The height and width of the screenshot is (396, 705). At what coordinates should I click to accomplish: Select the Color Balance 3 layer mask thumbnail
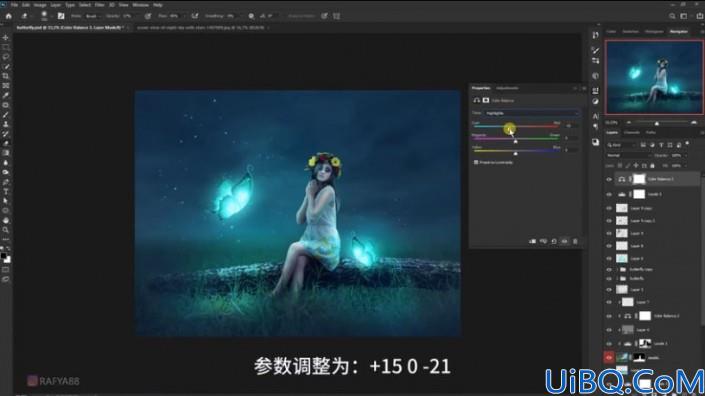pyautogui.click(x=639, y=179)
